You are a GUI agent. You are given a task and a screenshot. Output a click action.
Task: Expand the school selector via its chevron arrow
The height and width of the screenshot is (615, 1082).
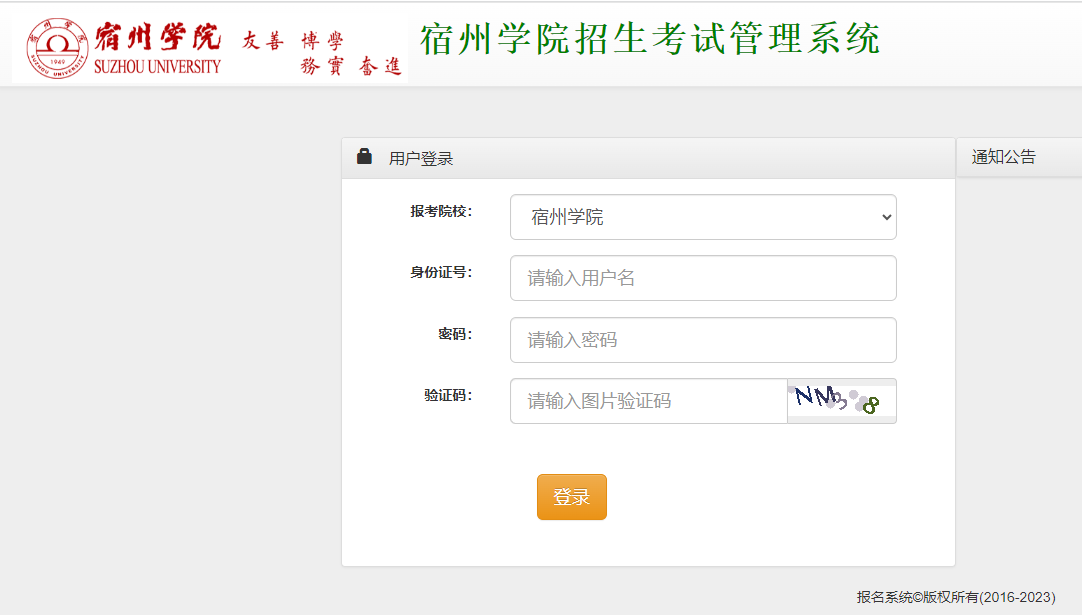tap(884, 217)
